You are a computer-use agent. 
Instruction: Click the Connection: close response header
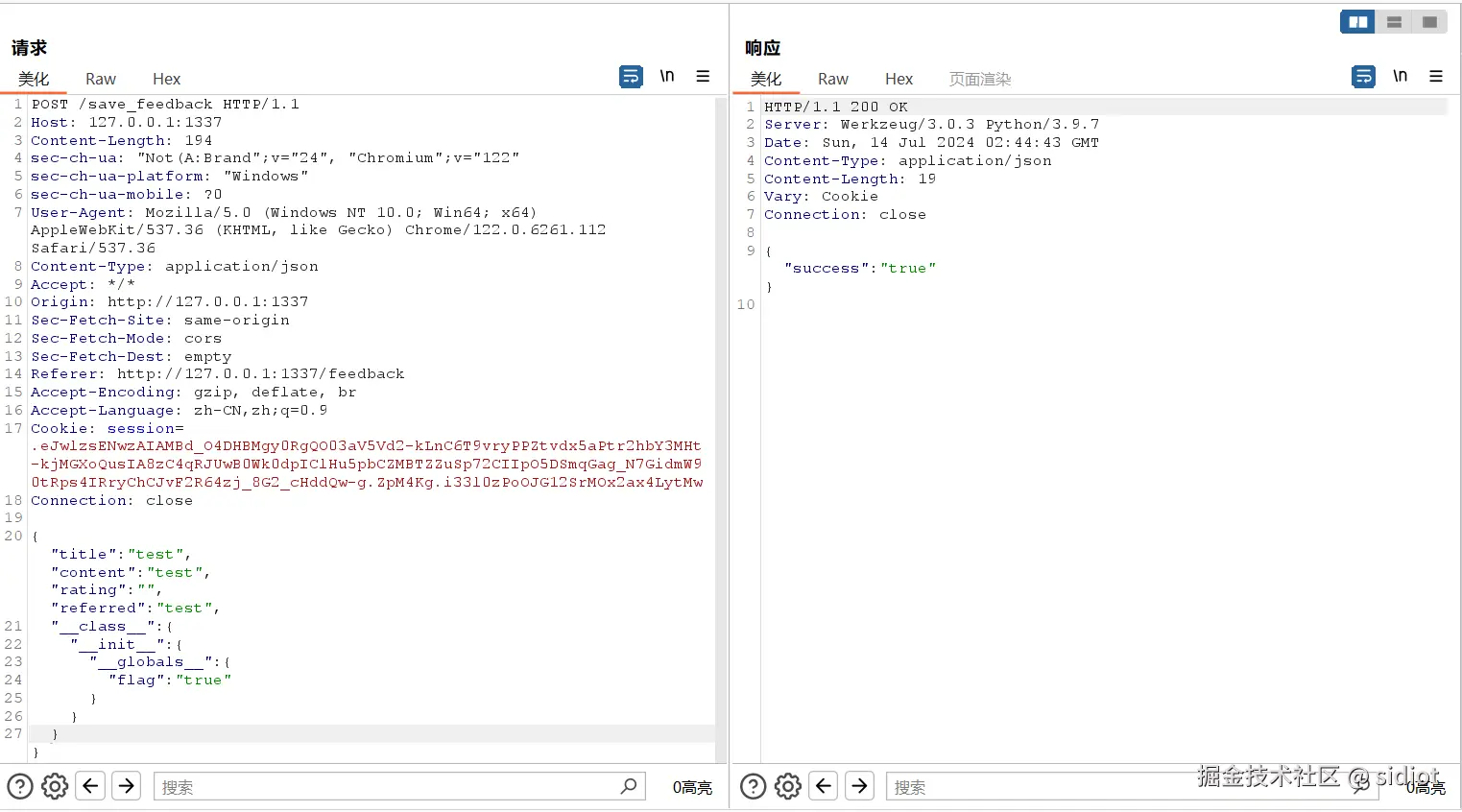[846, 214]
